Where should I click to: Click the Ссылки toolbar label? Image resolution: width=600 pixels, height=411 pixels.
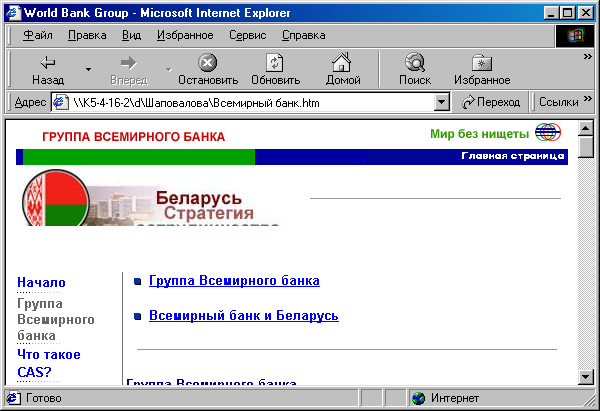(559, 102)
